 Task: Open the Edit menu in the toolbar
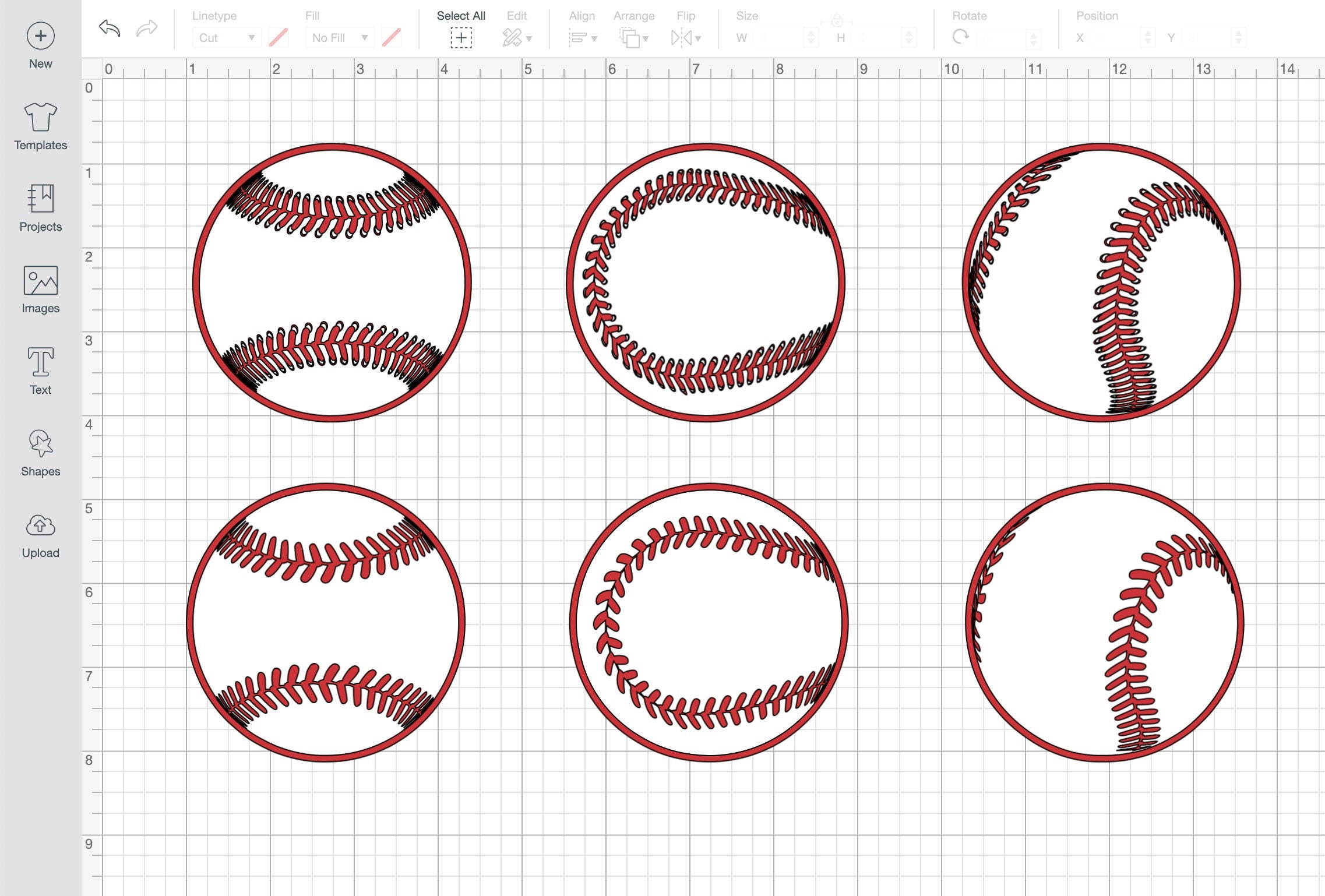[515, 37]
